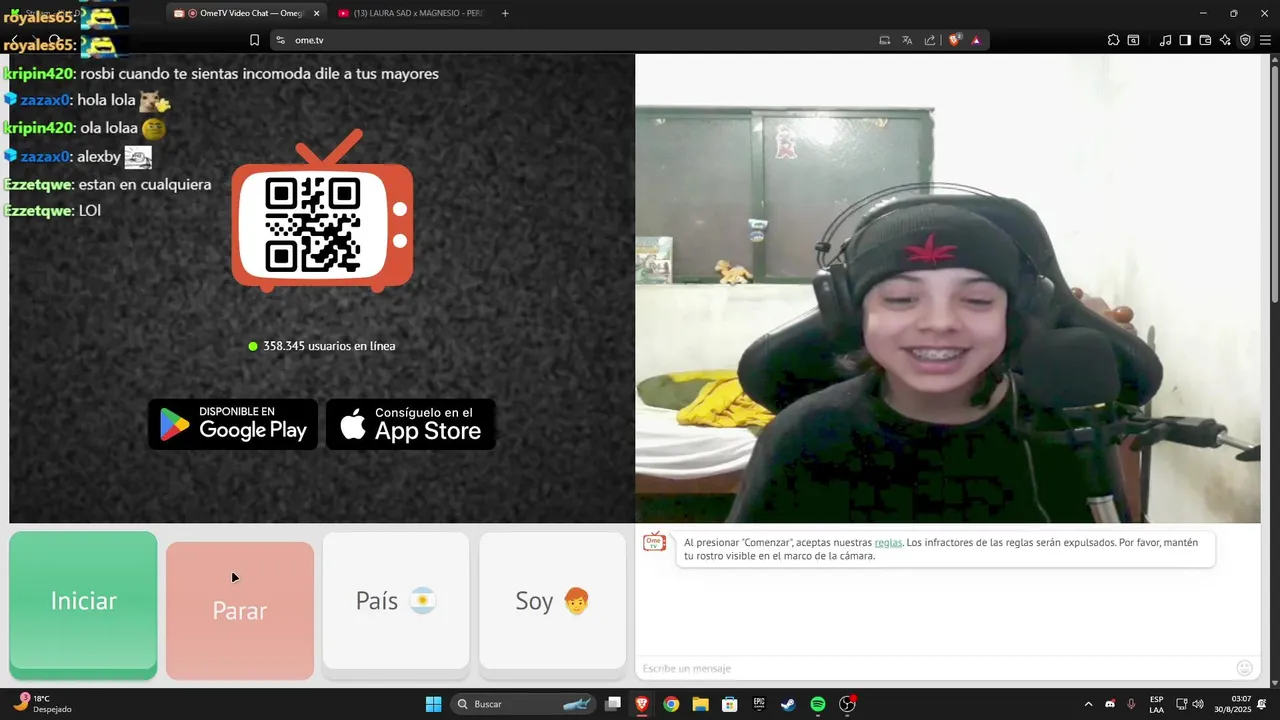1280x720 pixels.
Task: Open Steam from the taskbar
Action: coord(788,704)
